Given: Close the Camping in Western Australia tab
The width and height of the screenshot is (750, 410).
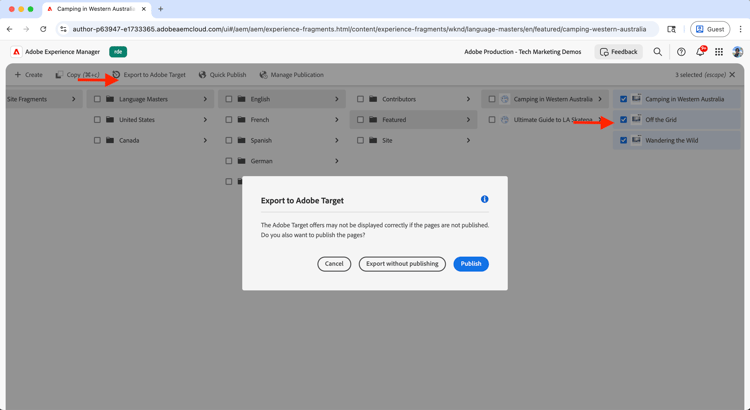Looking at the screenshot, I should (144, 9).
